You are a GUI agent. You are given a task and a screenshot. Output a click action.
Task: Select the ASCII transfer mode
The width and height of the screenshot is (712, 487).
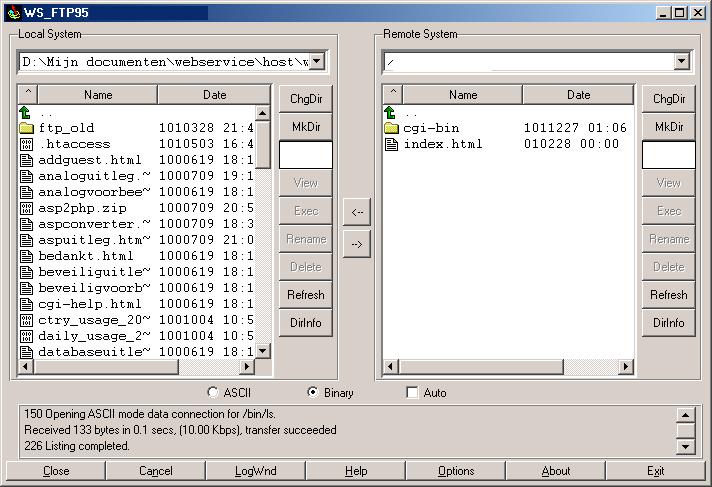click(212, 393)
